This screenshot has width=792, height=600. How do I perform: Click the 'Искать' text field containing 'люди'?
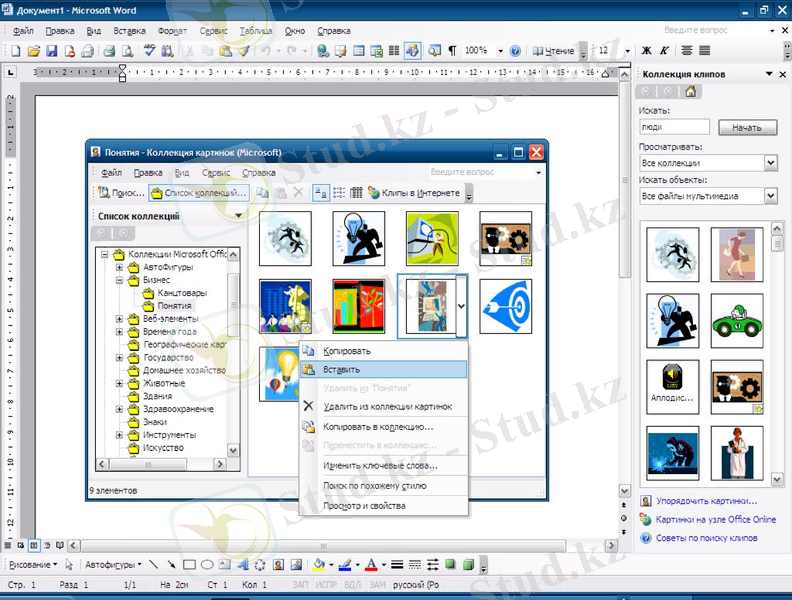pyautogui.click(x=673, y=127)
